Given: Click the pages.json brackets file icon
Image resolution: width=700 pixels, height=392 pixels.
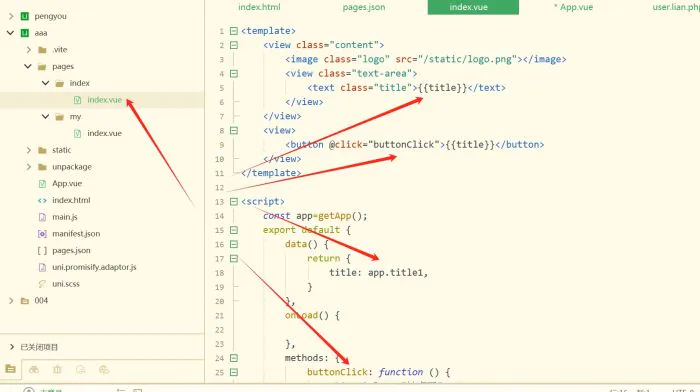Looking at the screenshot, I should point(42,250).
